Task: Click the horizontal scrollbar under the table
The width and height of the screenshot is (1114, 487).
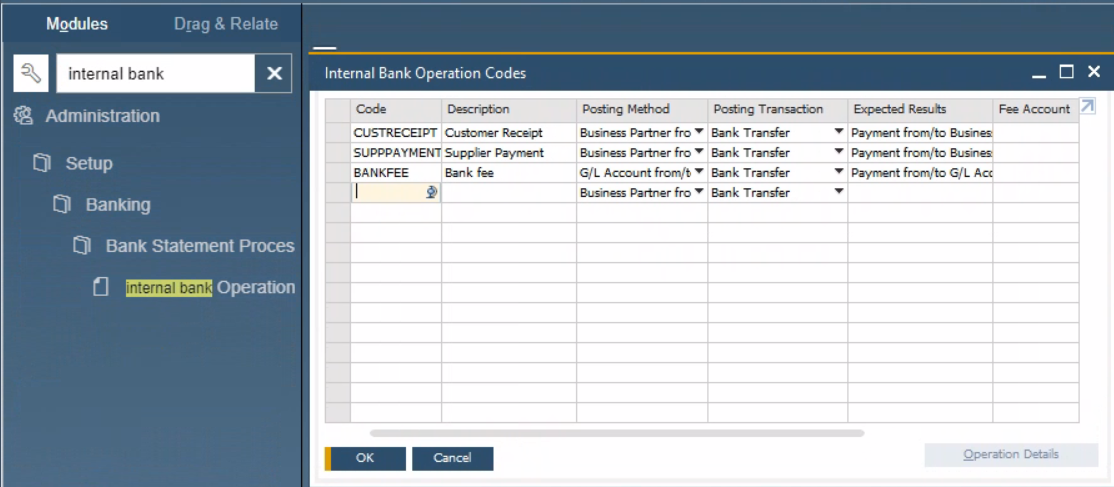Action: click(616, 433)
